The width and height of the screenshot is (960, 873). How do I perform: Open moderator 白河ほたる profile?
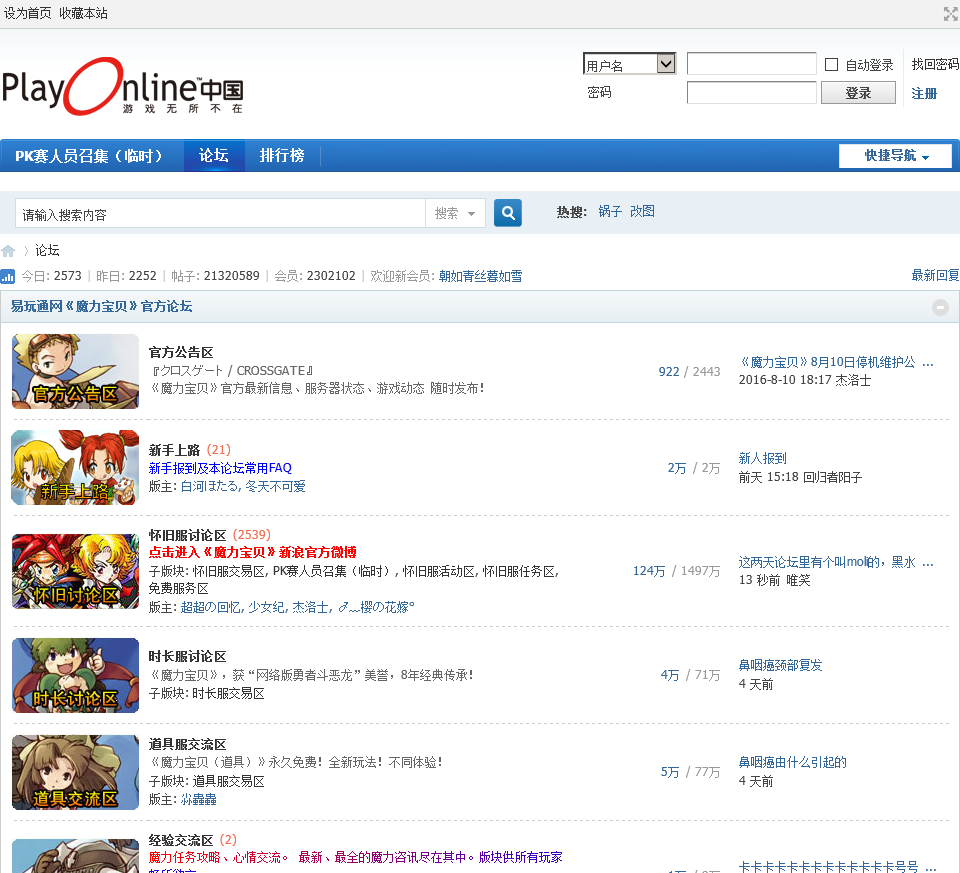[x=209, y=486]
